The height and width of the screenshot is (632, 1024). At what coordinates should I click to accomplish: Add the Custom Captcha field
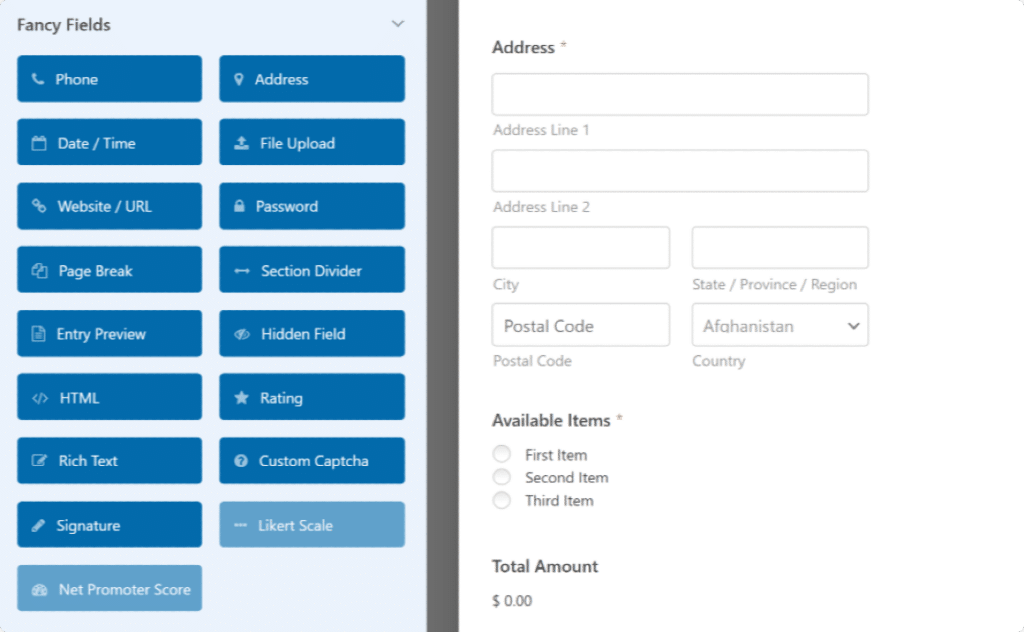click(x=312, y=461)
